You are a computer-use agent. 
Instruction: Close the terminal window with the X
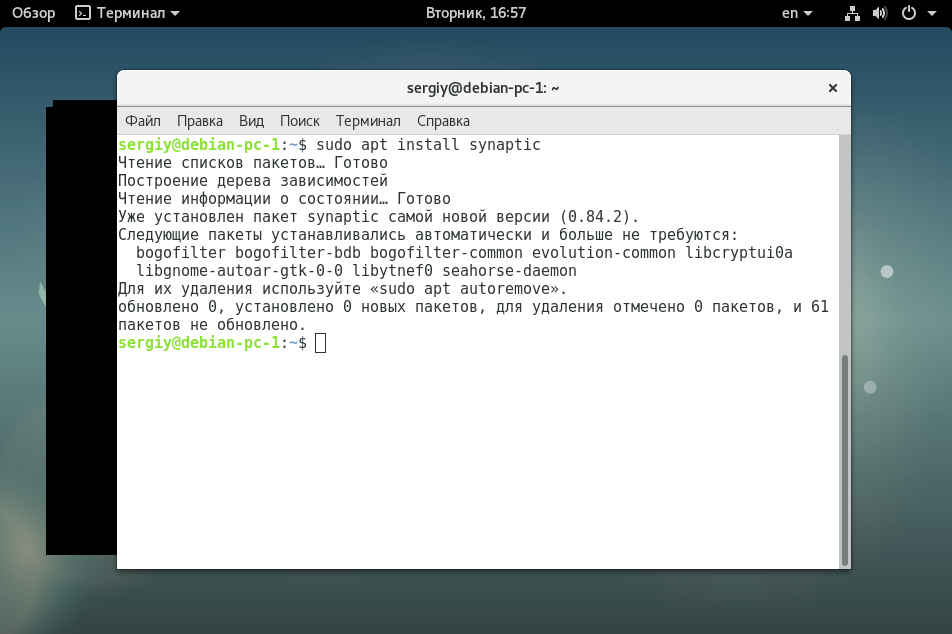pyautogui.click(x=832, y=88)
